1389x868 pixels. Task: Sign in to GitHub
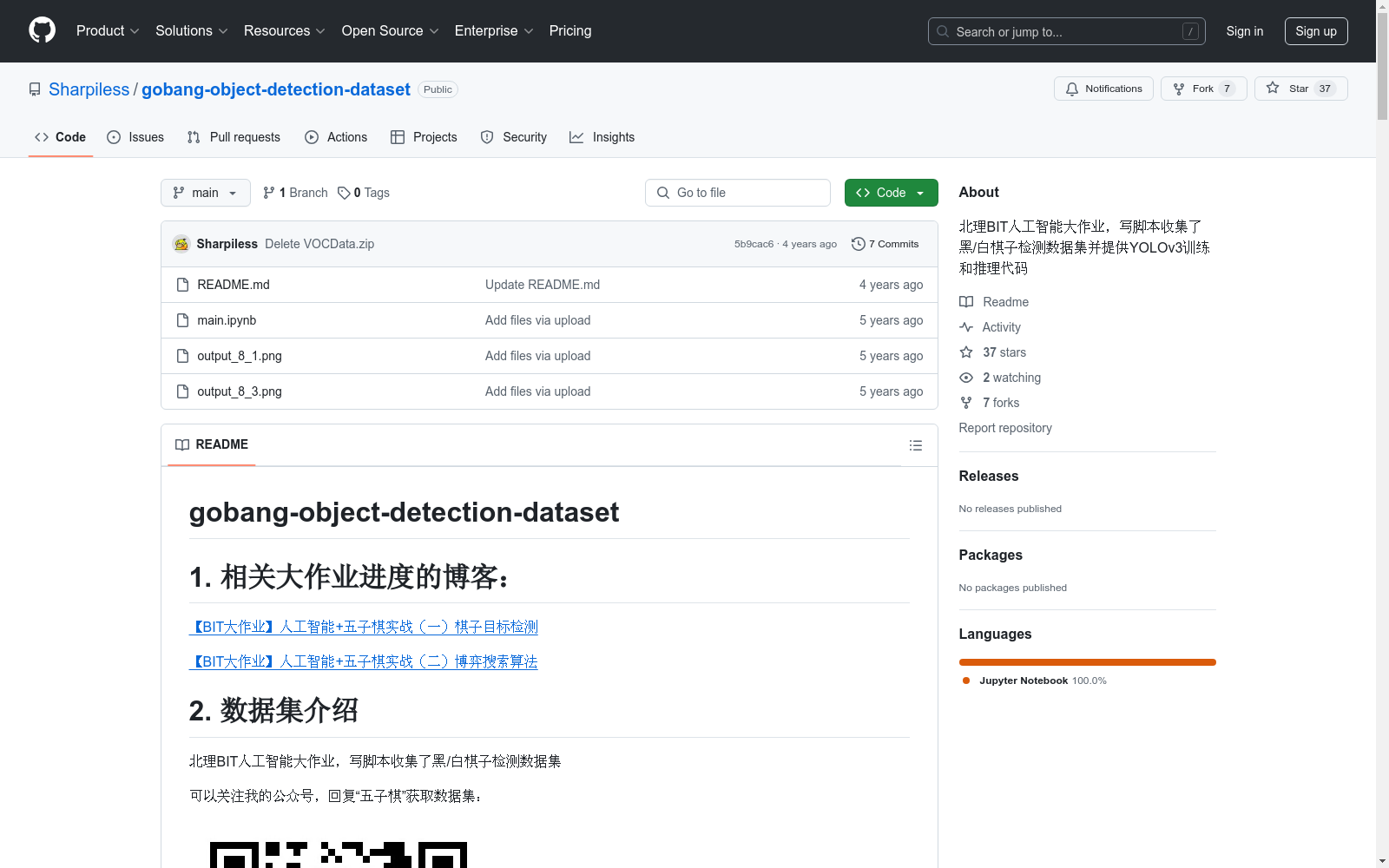[x=1245, y=31]
